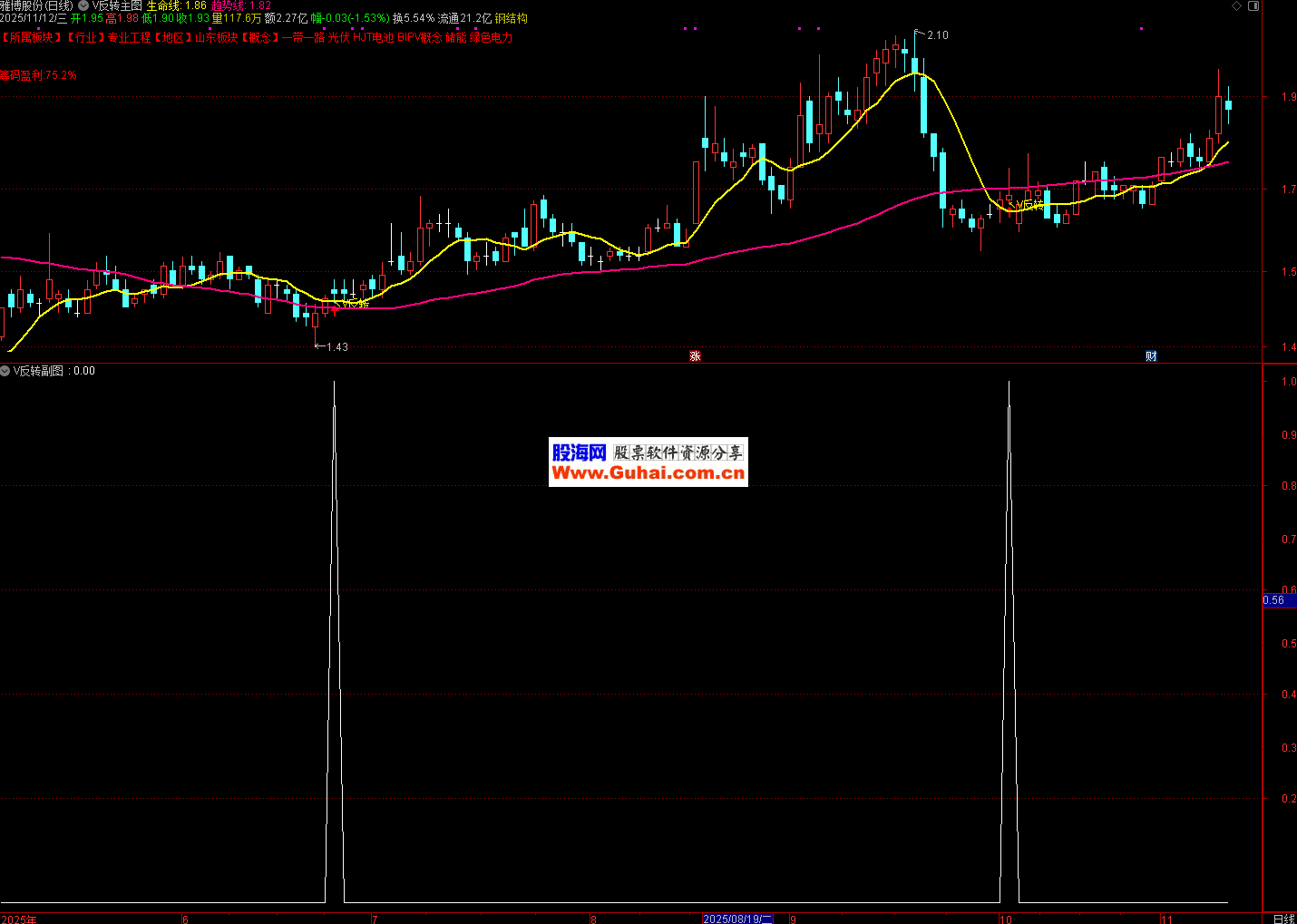Open the 山东板块 region link
The width and height of the screenshot is (1297, 924).
click(216, 38)
